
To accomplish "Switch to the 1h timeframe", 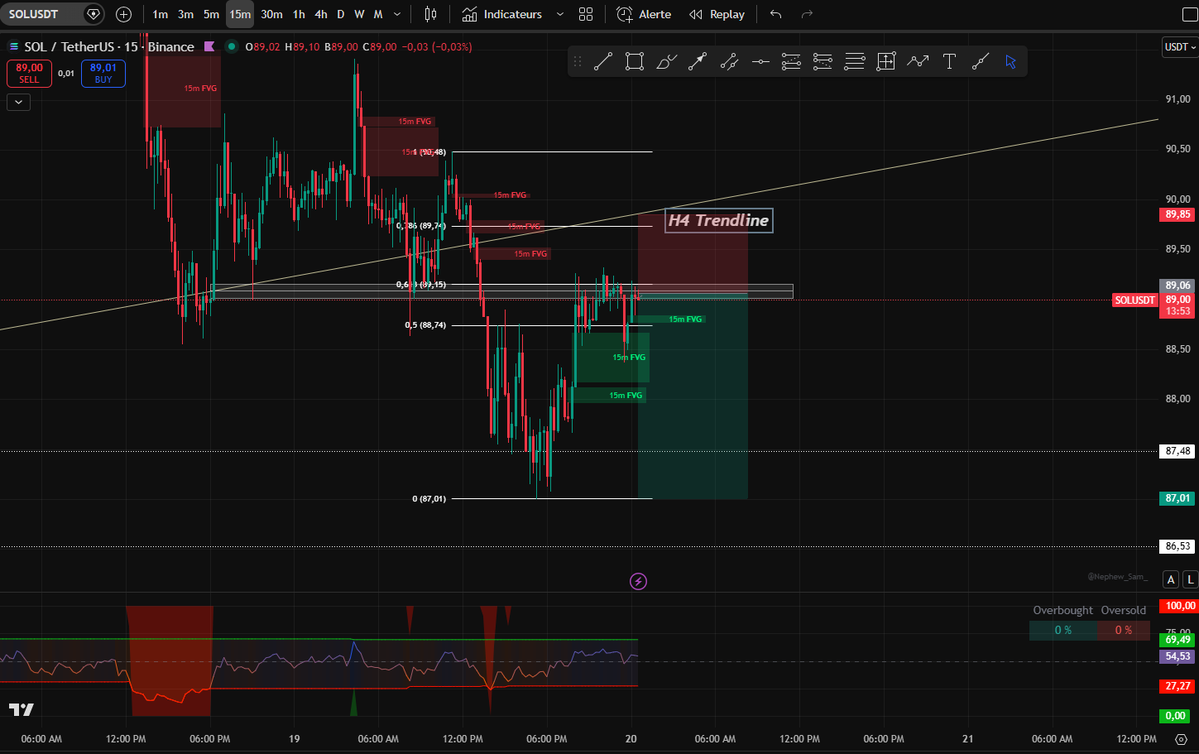I will coord(299,15).
